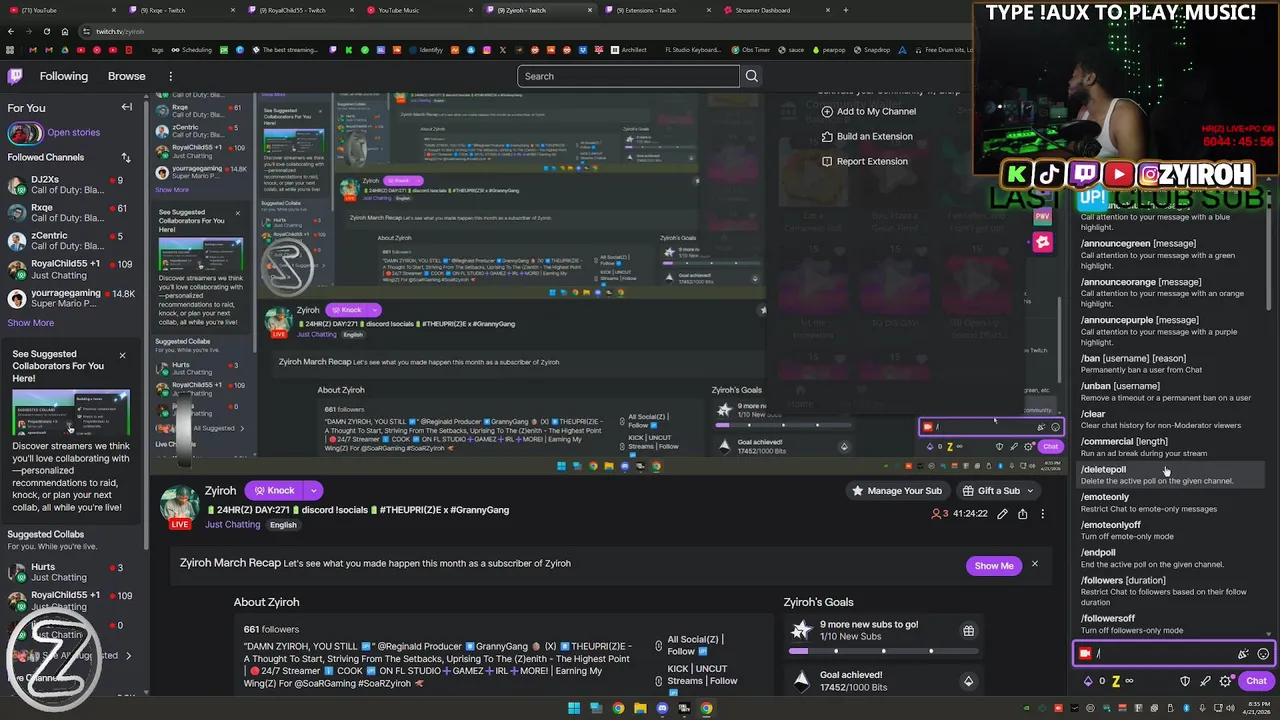Click Zyiroh channel avatar with LIVE badge

[180, 507]
